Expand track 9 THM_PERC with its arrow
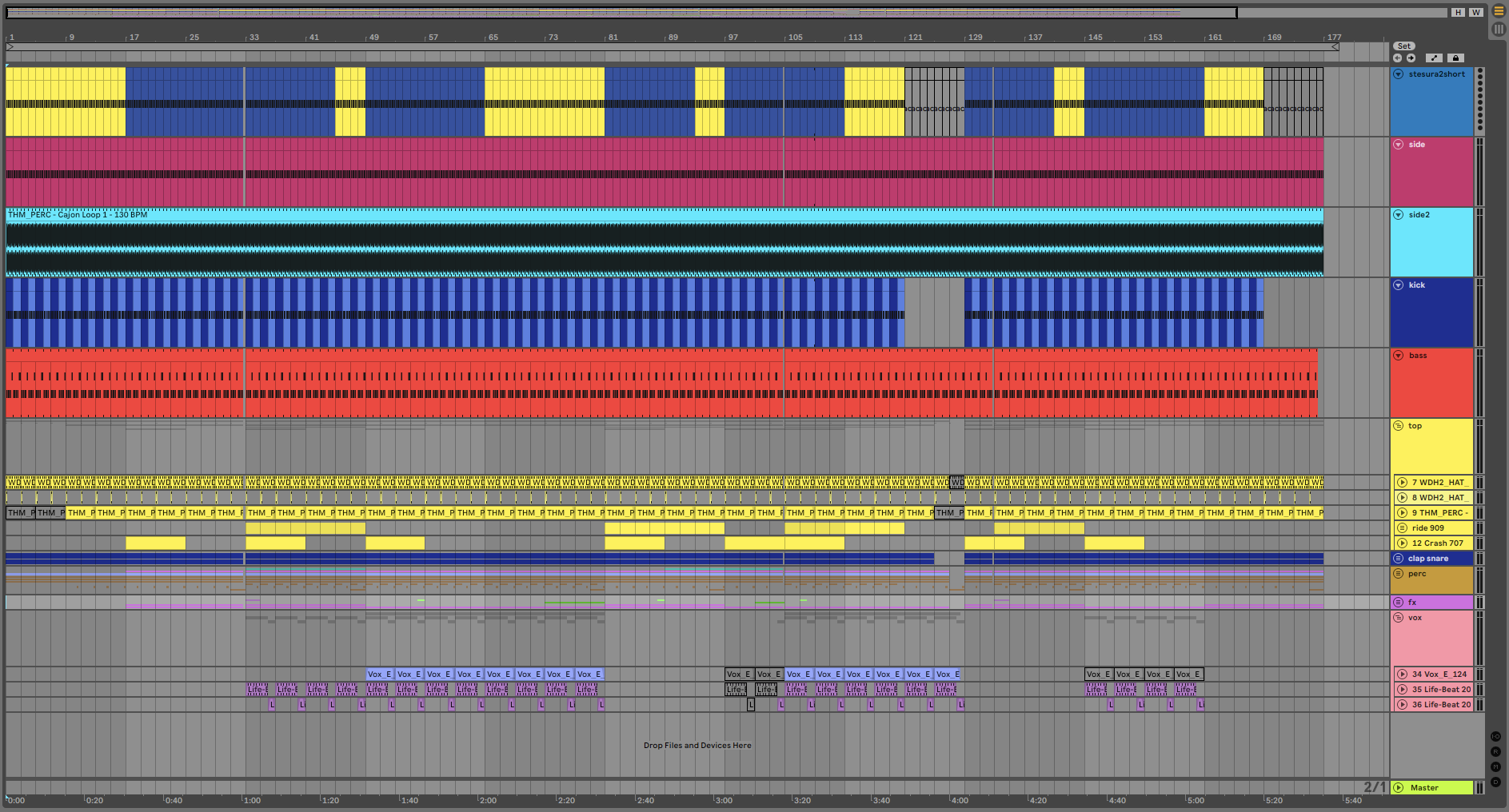This screenshot has width=1509, height=812. pyautogui.click(x=1402, y=513)
